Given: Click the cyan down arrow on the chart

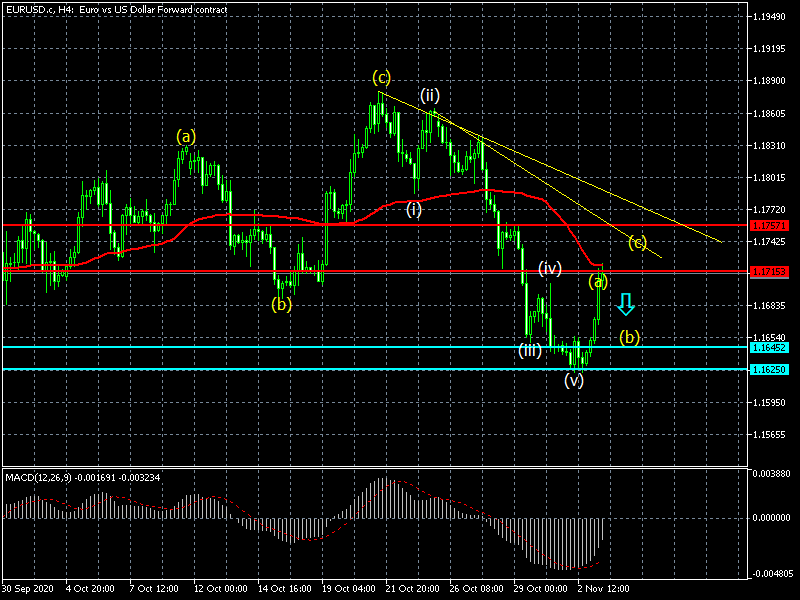Looking at the screenshot, I should tap(626, 304).
